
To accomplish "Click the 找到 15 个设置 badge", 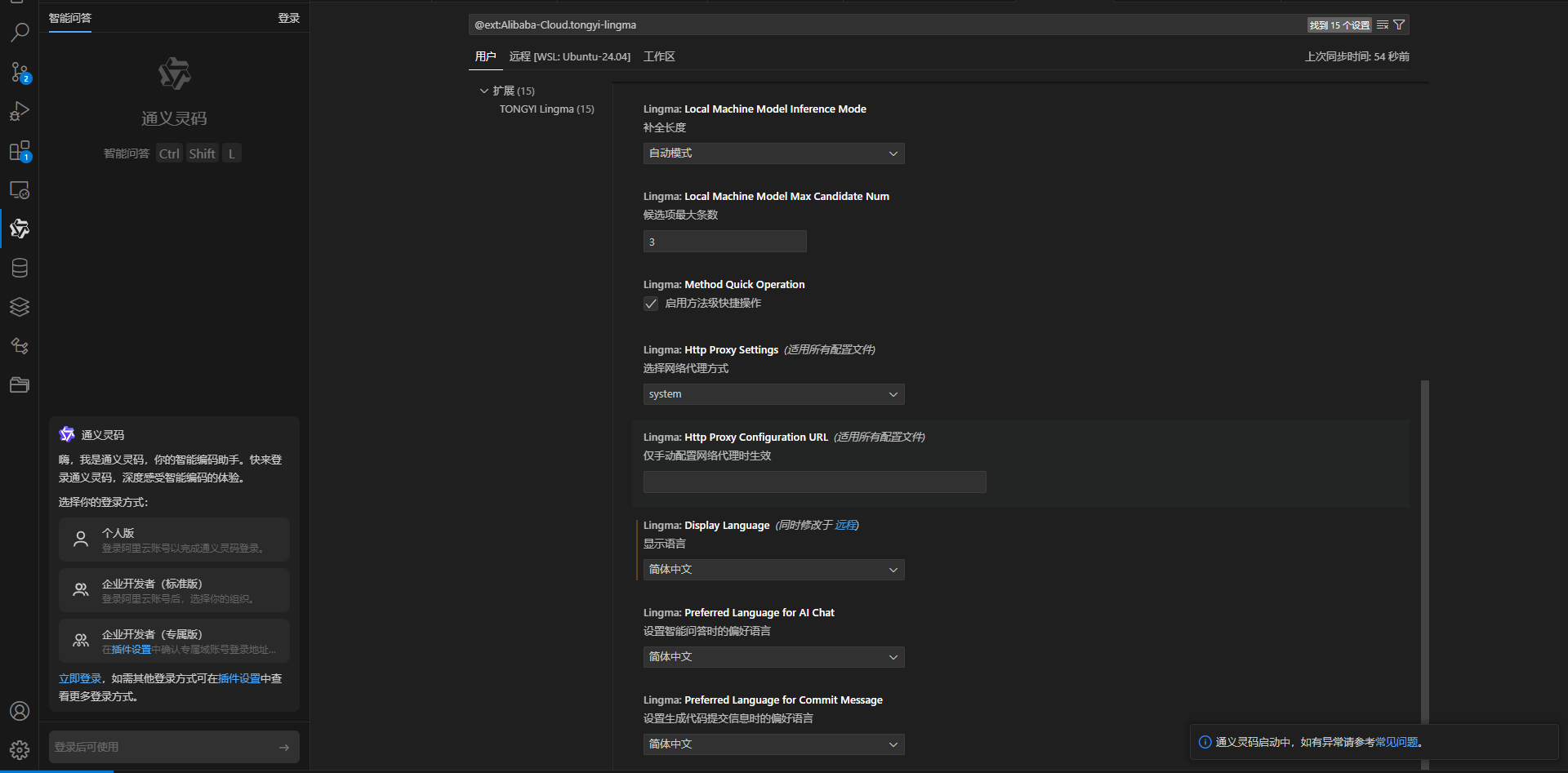I will tap(1339, 25).
